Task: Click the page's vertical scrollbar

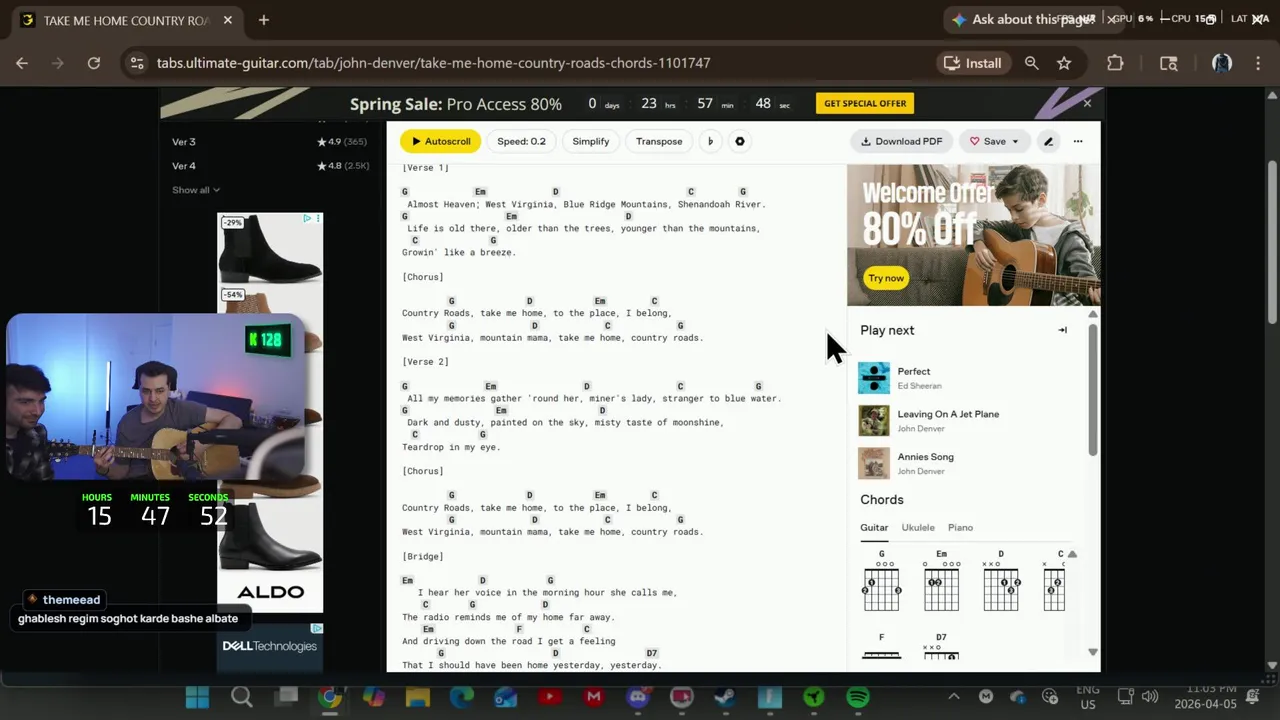Action: [1272, 240]
